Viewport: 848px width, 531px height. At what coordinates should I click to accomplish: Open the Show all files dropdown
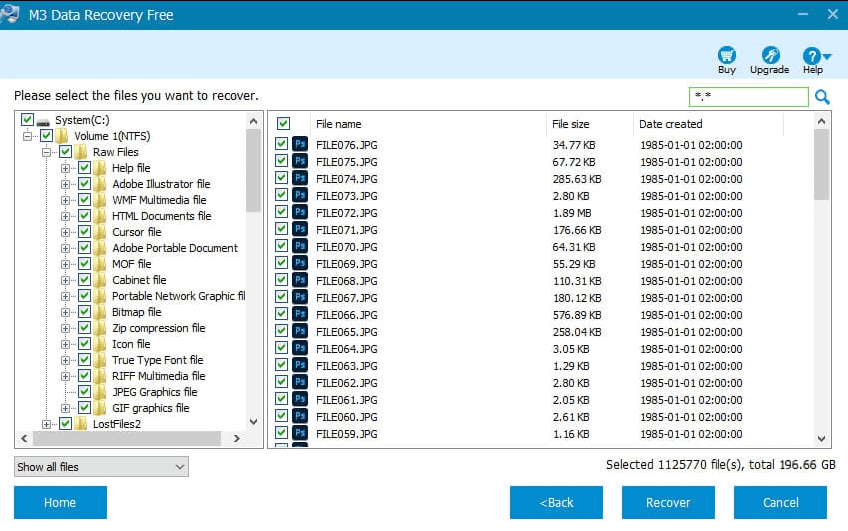(x=101, y=467)
